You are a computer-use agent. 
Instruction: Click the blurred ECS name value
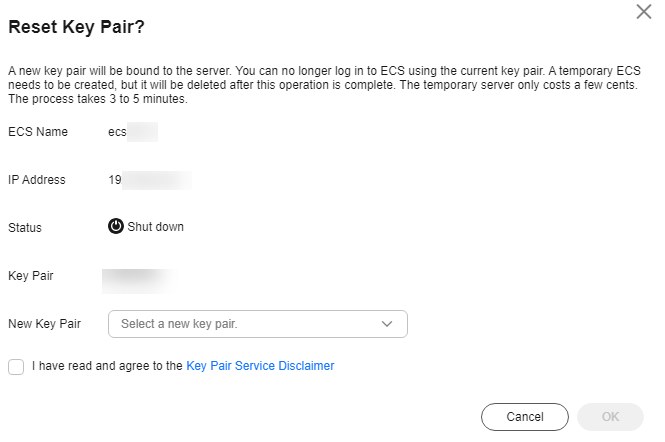coord(133,132)
